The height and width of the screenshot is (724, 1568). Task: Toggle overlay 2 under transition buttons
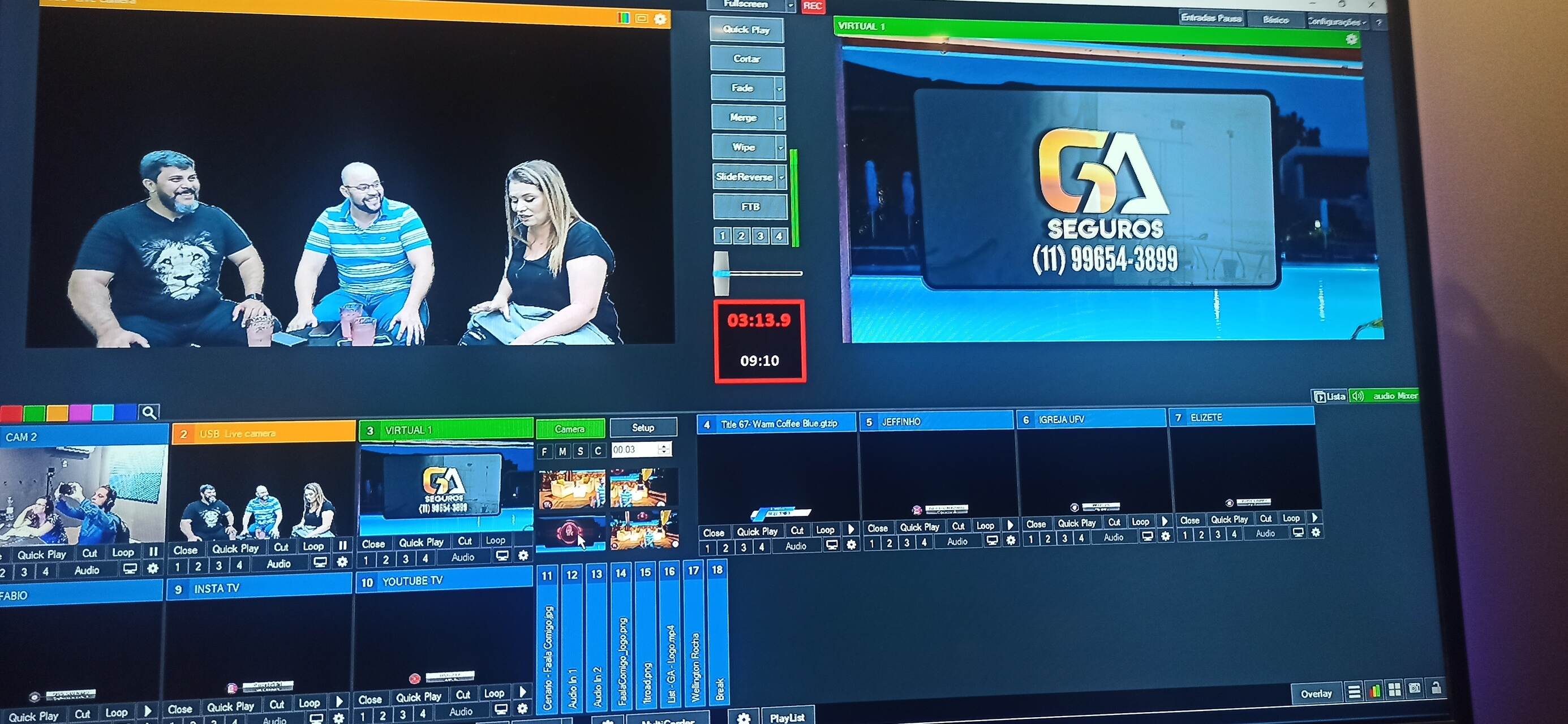point(741,236)
